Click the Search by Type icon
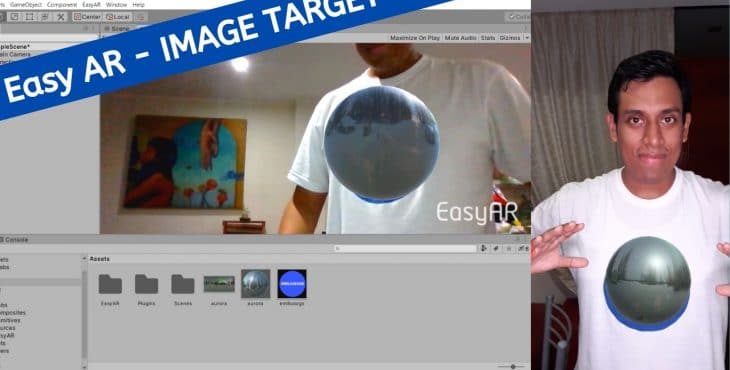 [x=484, y=249]
